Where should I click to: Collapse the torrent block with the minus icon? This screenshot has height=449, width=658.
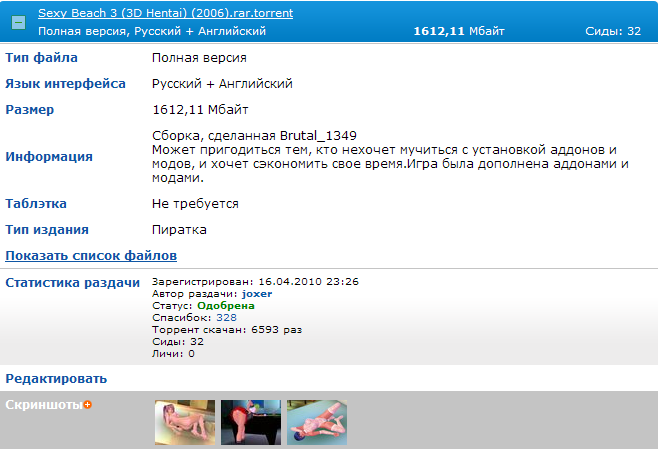[18, 22]
